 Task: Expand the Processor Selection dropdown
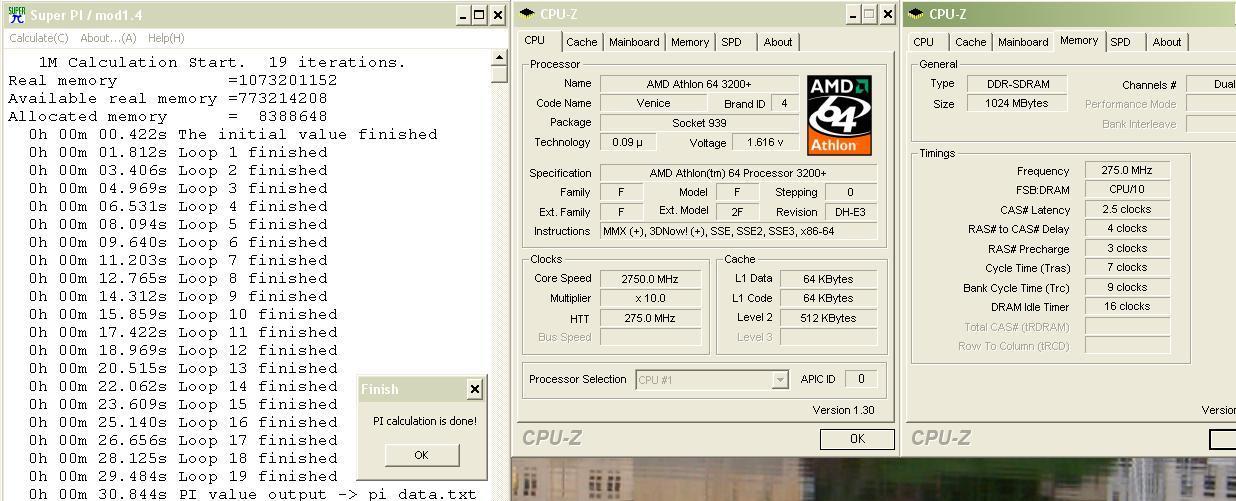pyautogui.click(x=780, y=379)
